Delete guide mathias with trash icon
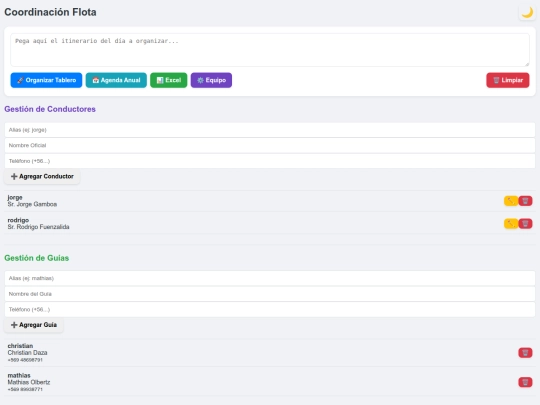The width and height of the screenshot is (540, 405). (525, 382)
